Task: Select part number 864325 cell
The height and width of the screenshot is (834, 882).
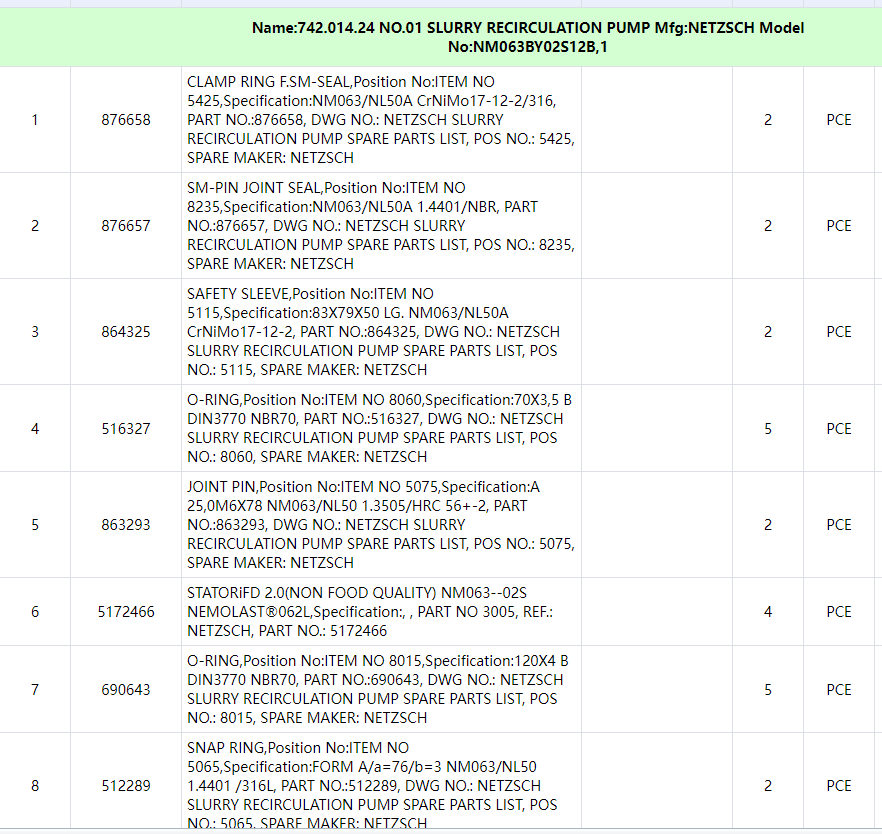Action: (126, 332)
